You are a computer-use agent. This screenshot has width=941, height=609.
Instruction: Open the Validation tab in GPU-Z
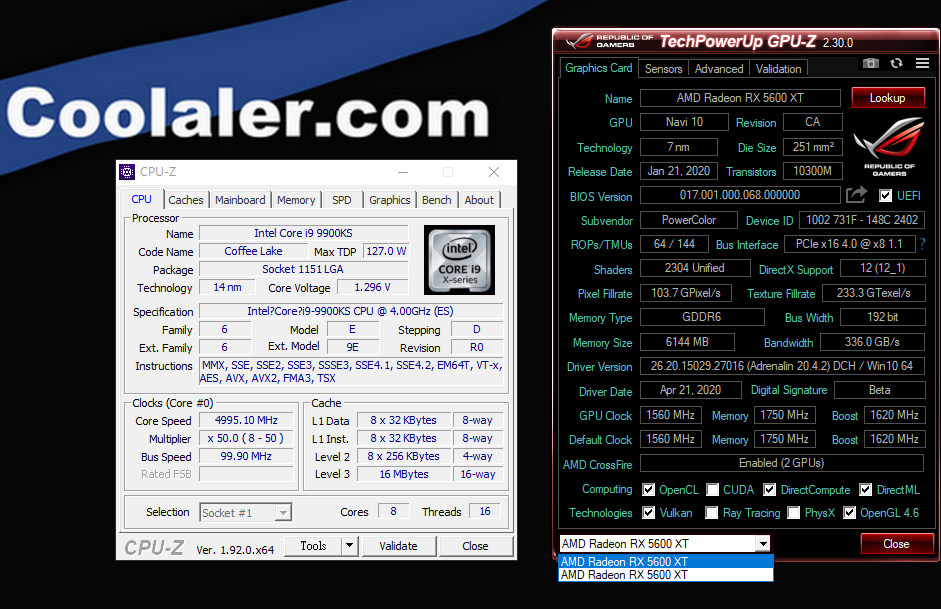[x=778, y=68]
